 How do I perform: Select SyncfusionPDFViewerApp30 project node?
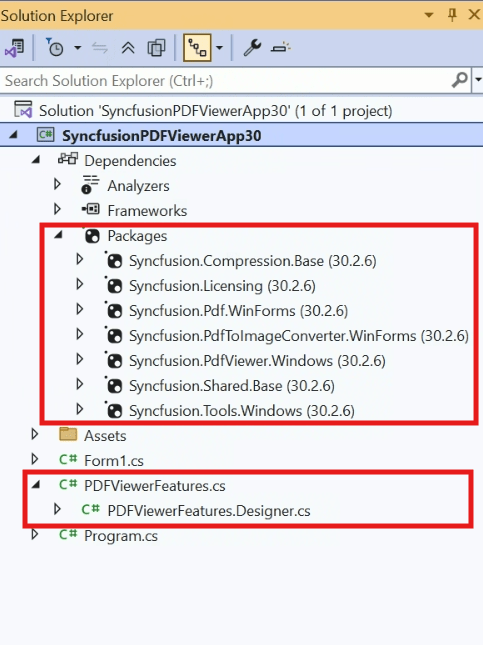162,136
